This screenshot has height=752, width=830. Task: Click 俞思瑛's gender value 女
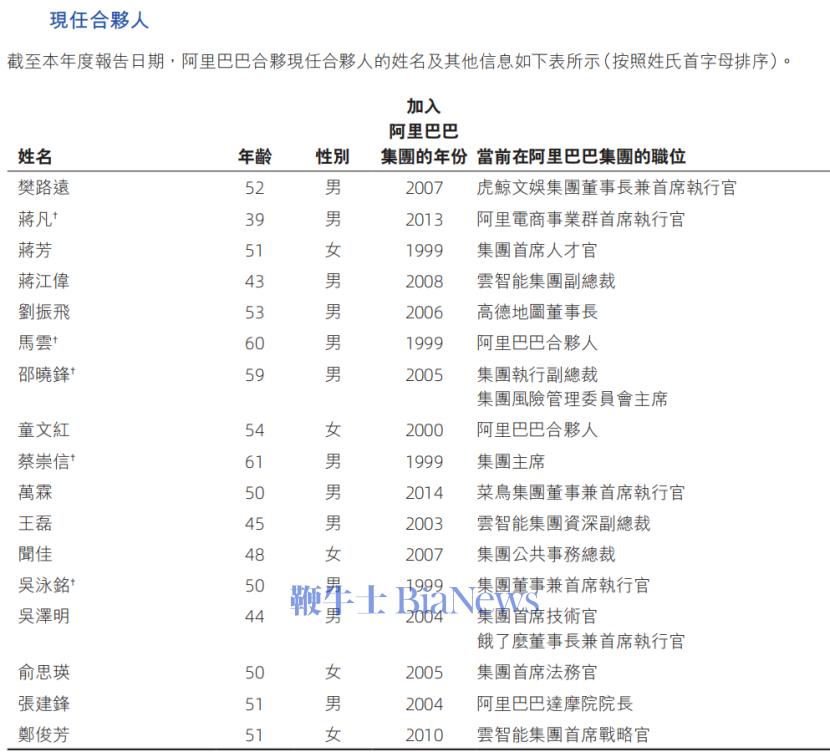point(333,672)
